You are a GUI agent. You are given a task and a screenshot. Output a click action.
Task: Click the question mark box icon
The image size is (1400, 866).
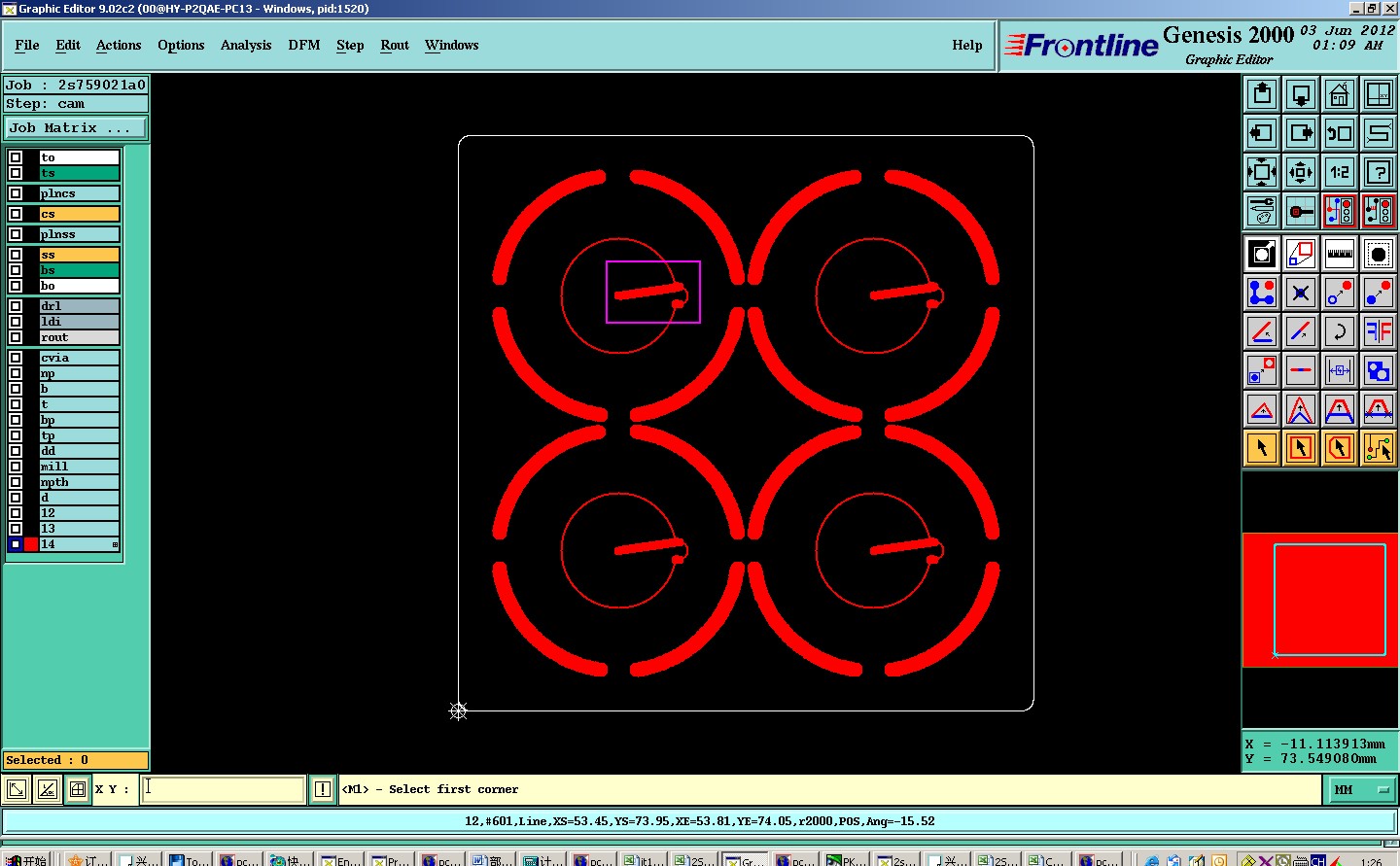click(x=1379, y=172)
